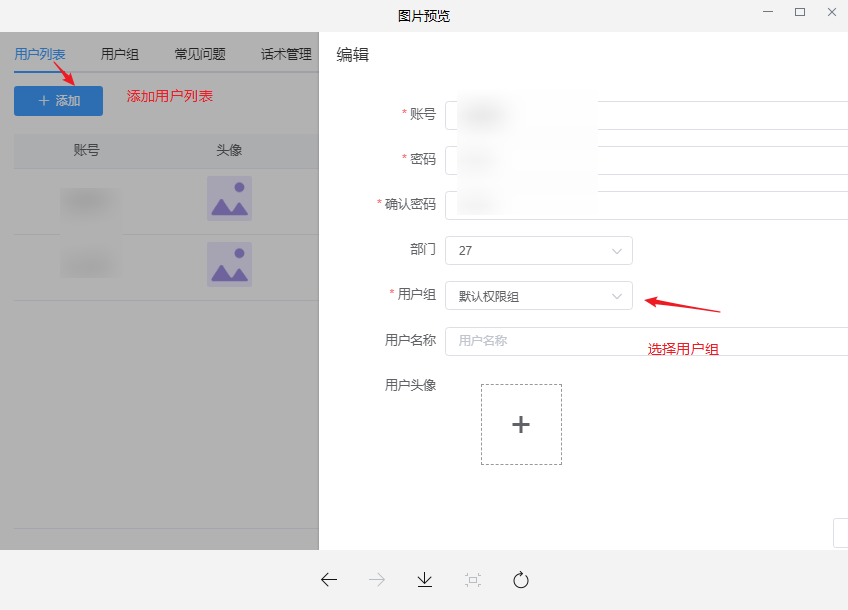This screenshot has width=848, height=610.
Task: Switch to the 常见问题 tab
Action: coord(201,54)
